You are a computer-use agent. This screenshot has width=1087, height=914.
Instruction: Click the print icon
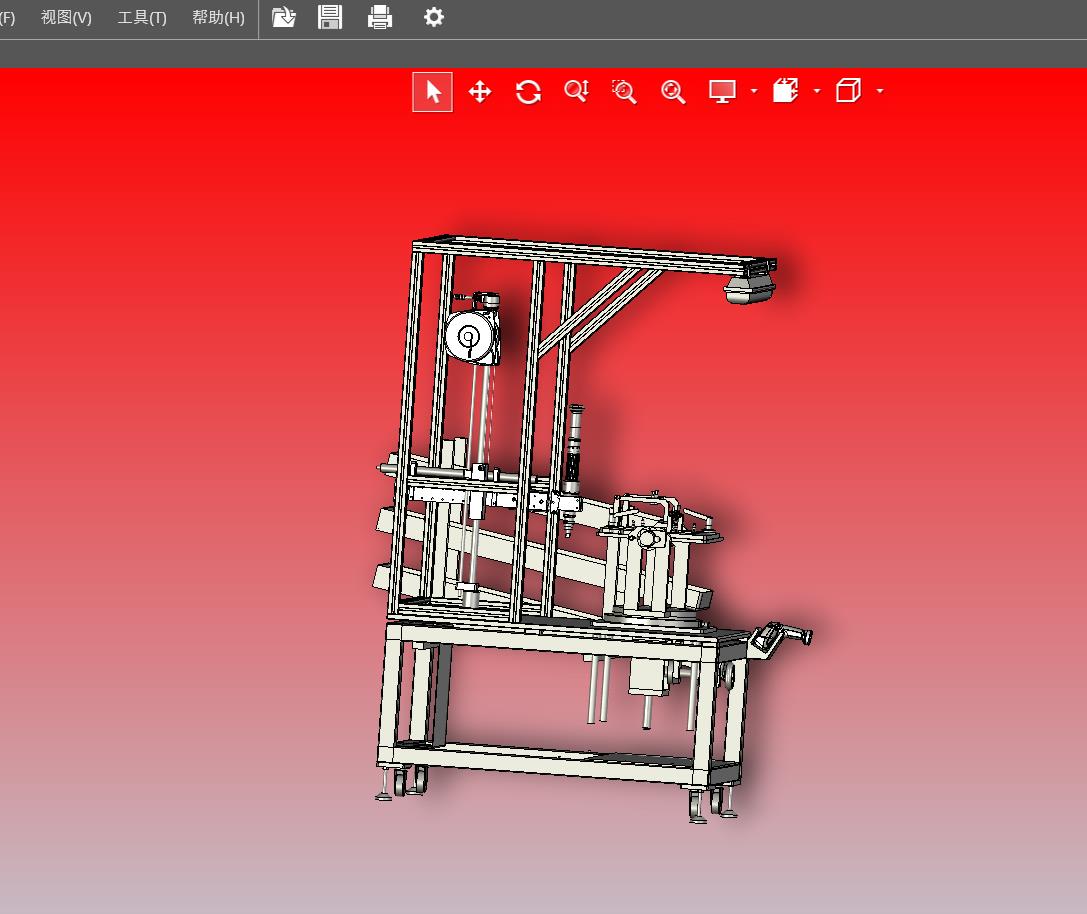(380, 17)
